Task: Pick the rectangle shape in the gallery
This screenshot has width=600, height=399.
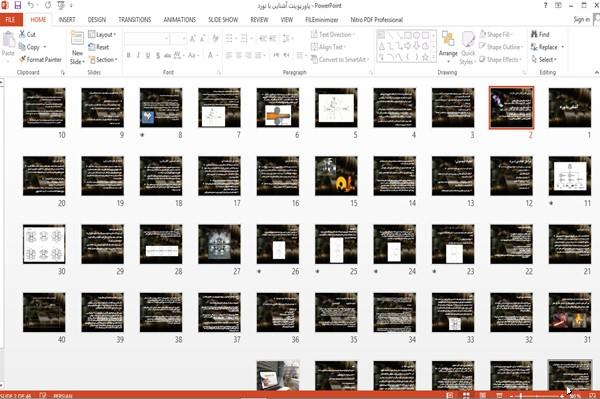Action: click(x=408, y=35)
